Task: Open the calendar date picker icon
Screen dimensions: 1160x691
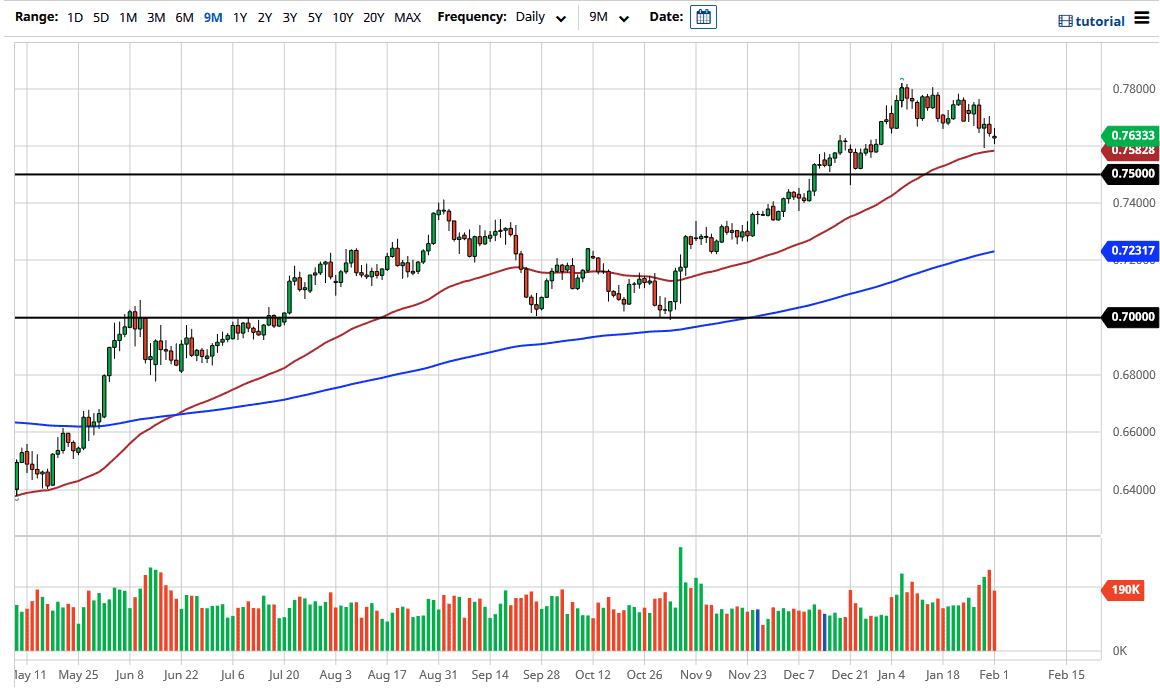Action: pyautogui.click(x=703, y=17)
